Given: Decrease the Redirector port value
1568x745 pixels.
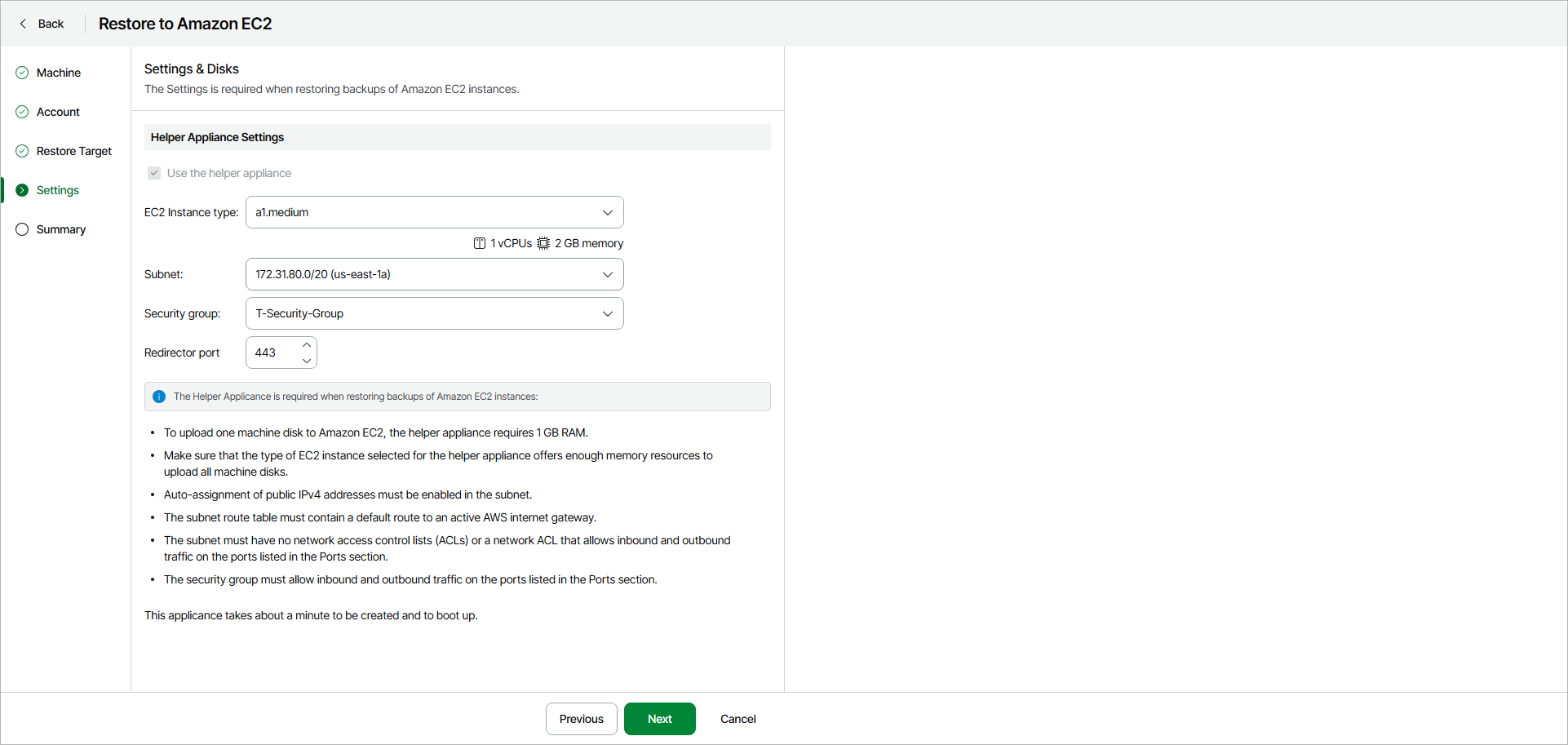Looking at the screenshot, I should tap(307, 361).
